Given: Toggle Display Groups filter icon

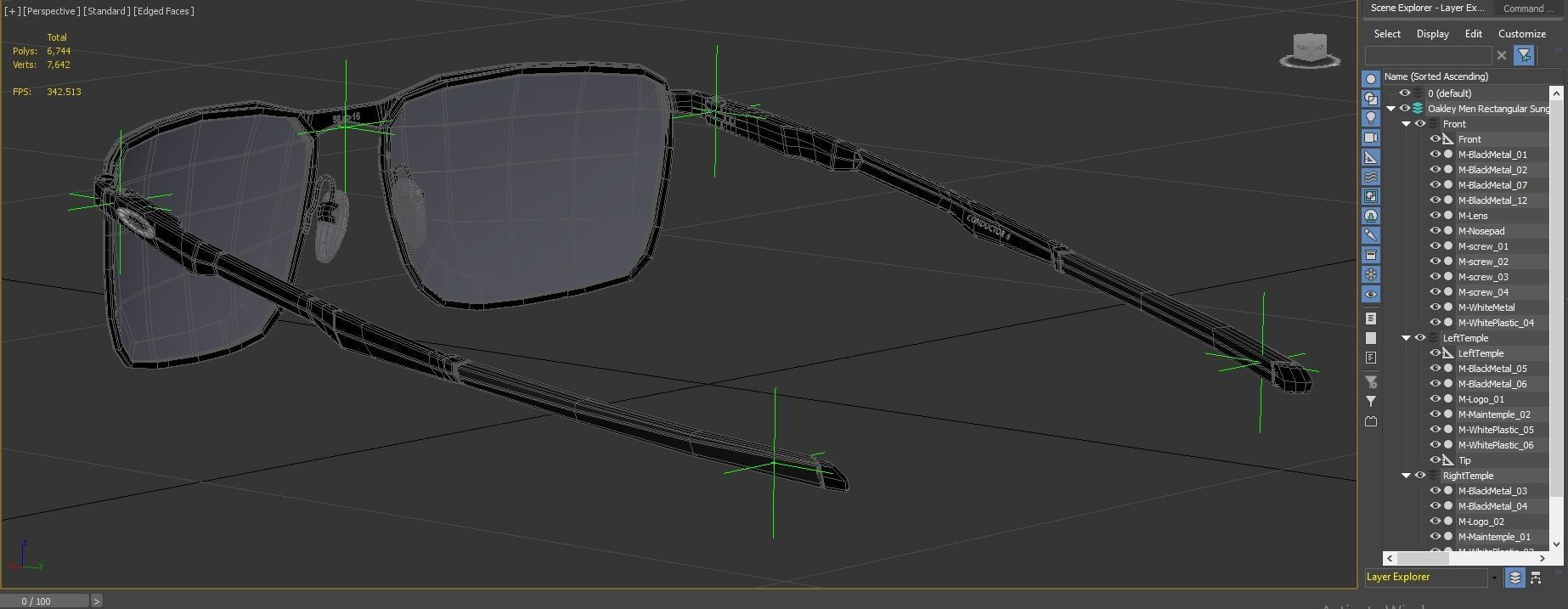Looking at the screenshot, I should [1370, 196].
